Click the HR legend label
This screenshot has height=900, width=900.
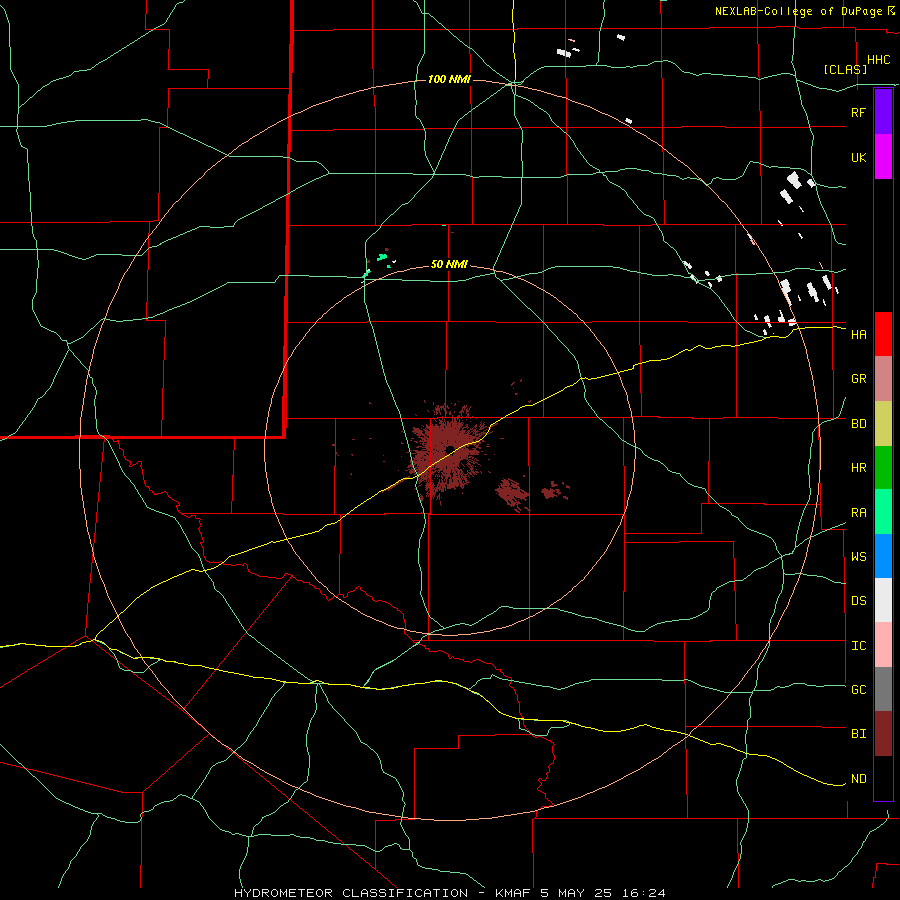858,468
